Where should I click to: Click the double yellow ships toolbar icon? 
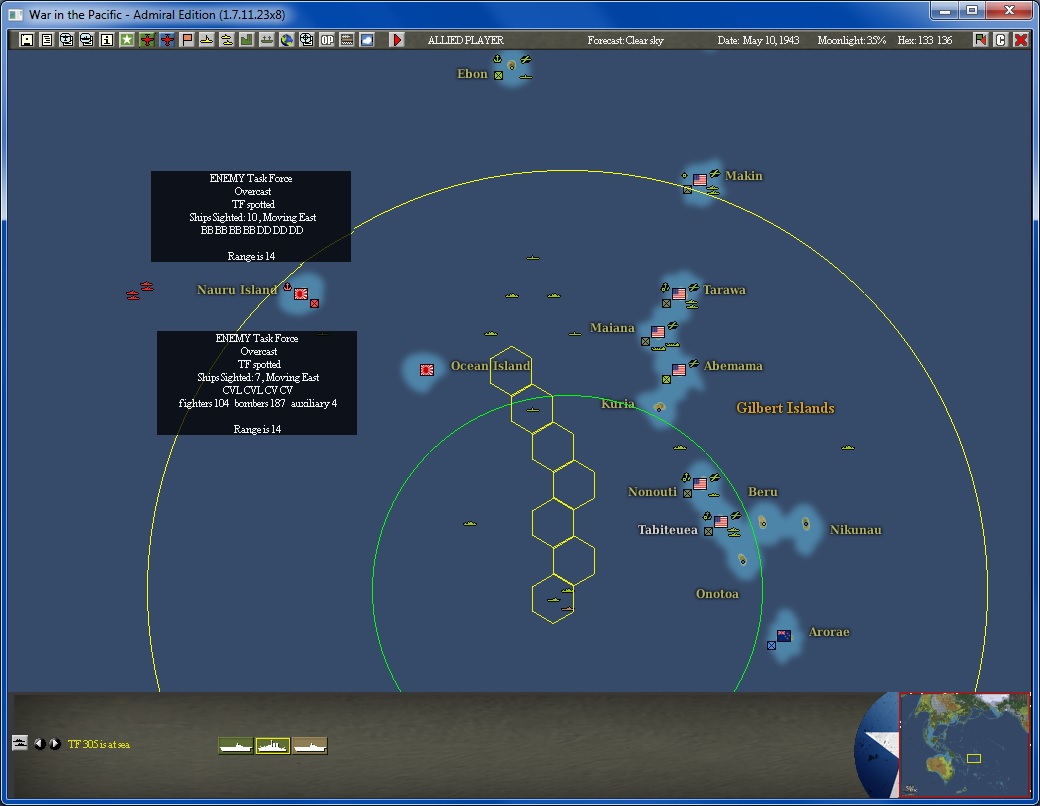coord(226,40)
